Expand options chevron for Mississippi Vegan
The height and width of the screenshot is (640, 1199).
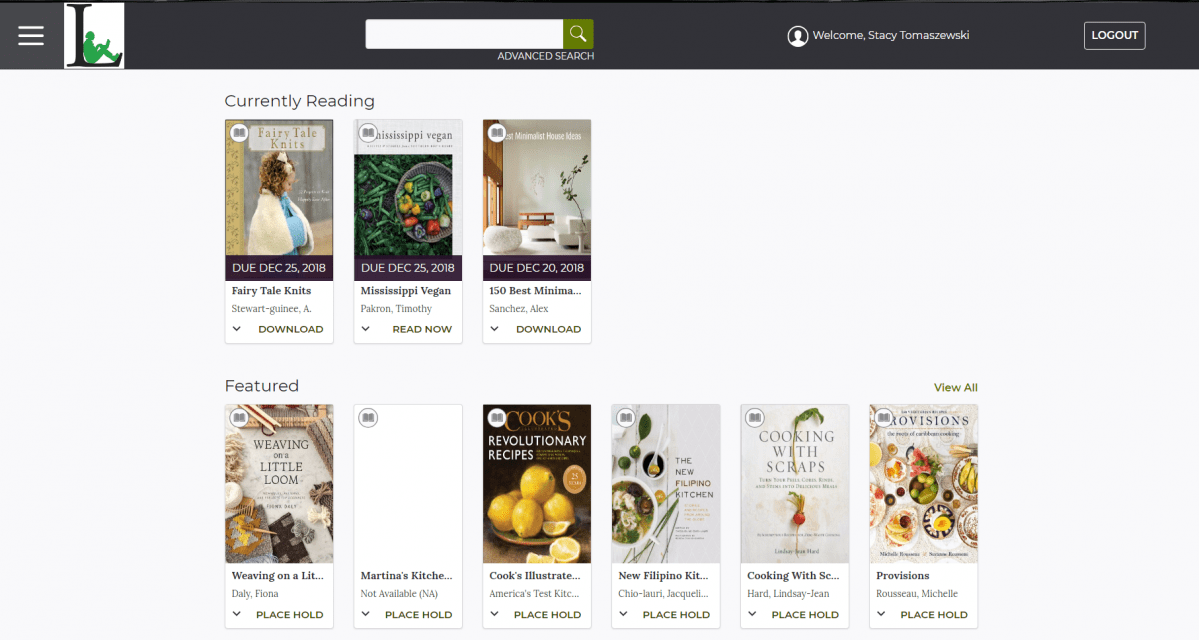(x=366, y=329)
